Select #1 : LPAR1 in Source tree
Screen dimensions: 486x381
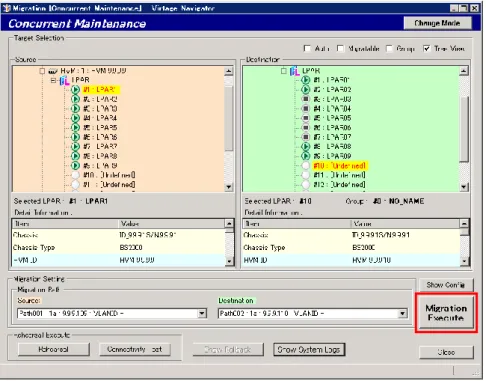click(x=101, y=89)
